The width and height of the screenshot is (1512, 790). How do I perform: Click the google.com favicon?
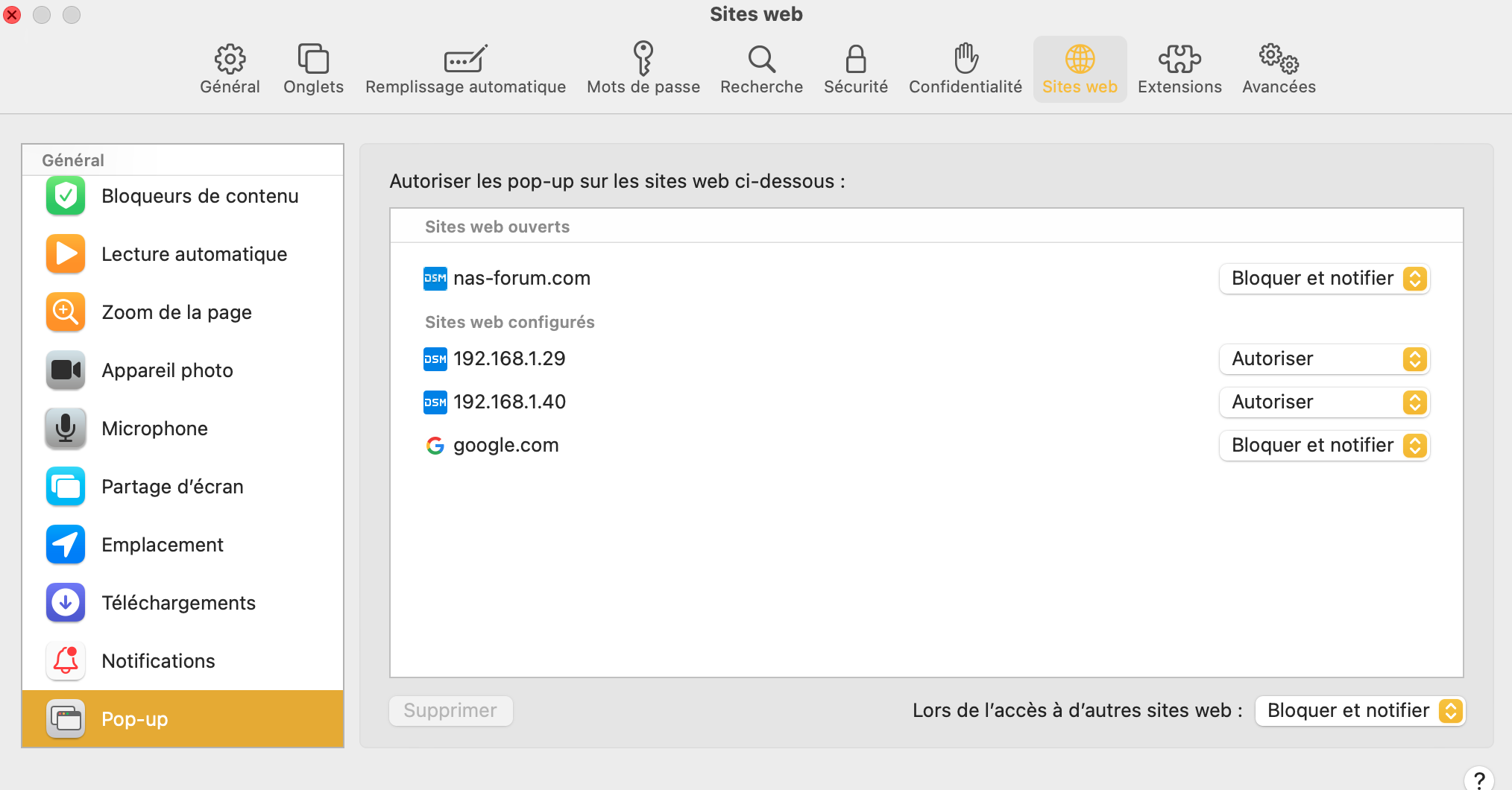pyautogui.click(x=435, y=445)
